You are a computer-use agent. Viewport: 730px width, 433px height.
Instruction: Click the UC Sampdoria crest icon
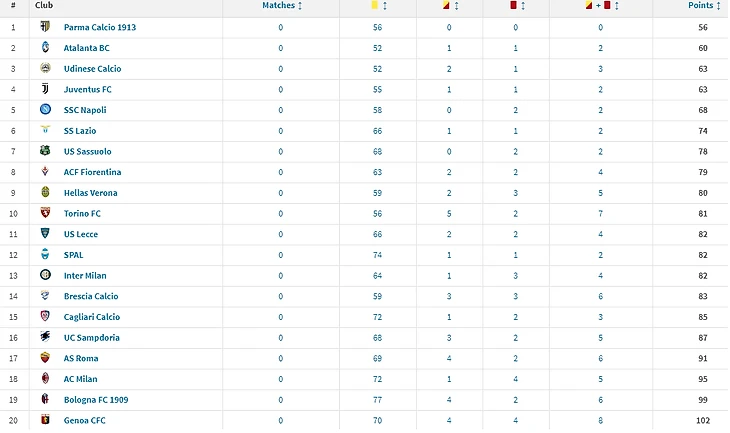tap(45, 337)
